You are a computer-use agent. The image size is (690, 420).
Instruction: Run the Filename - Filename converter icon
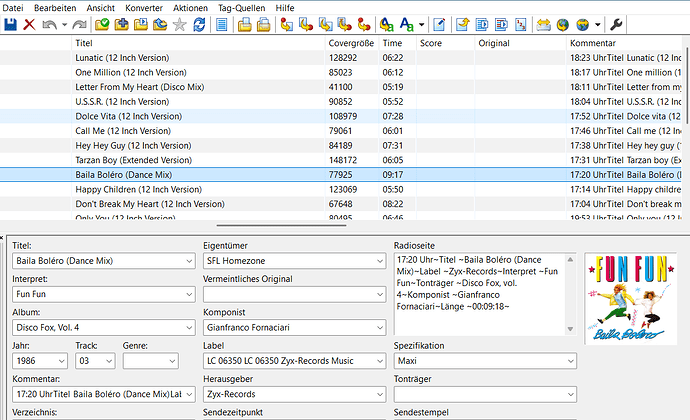pyautogui.click(x=325, y=25)
